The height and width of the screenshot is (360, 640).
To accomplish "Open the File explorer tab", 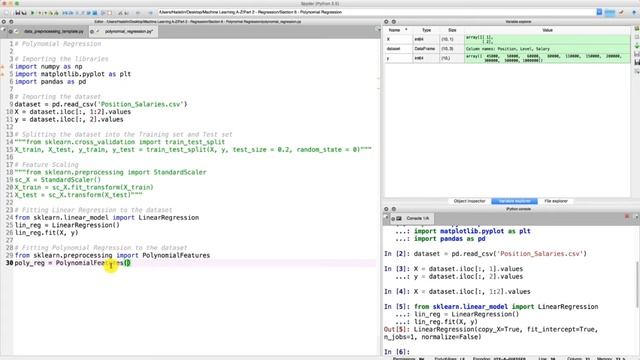I will point(556,201).
